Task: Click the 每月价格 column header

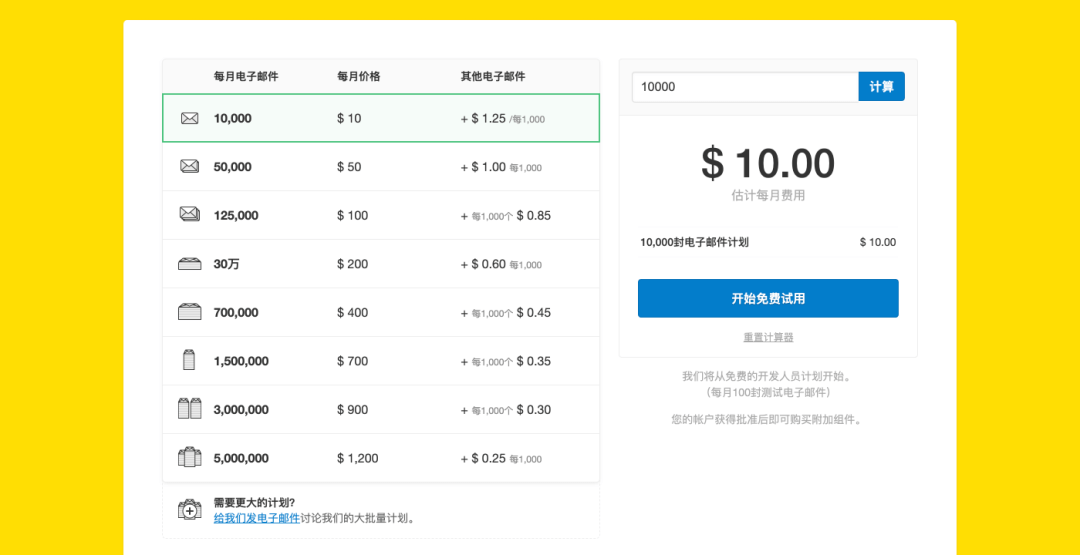Action: coord(358,76)
